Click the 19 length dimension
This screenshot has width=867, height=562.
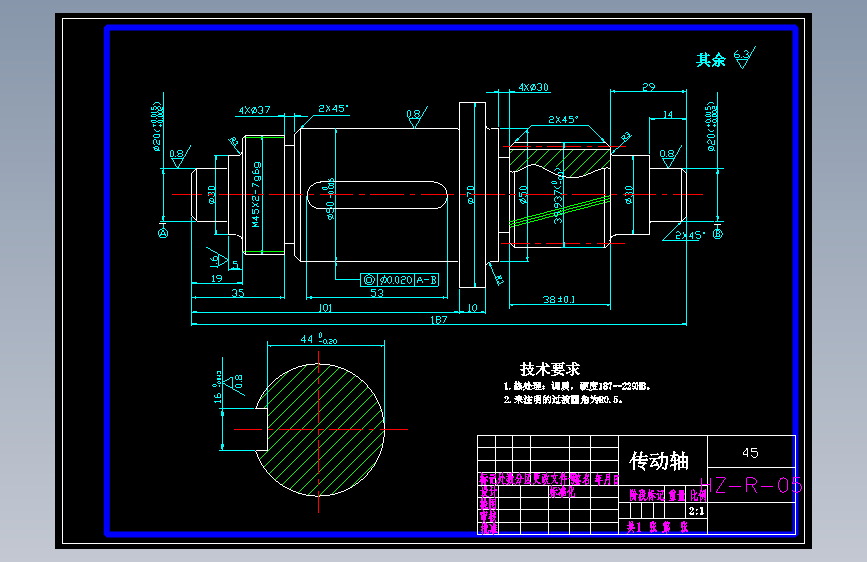217,279
